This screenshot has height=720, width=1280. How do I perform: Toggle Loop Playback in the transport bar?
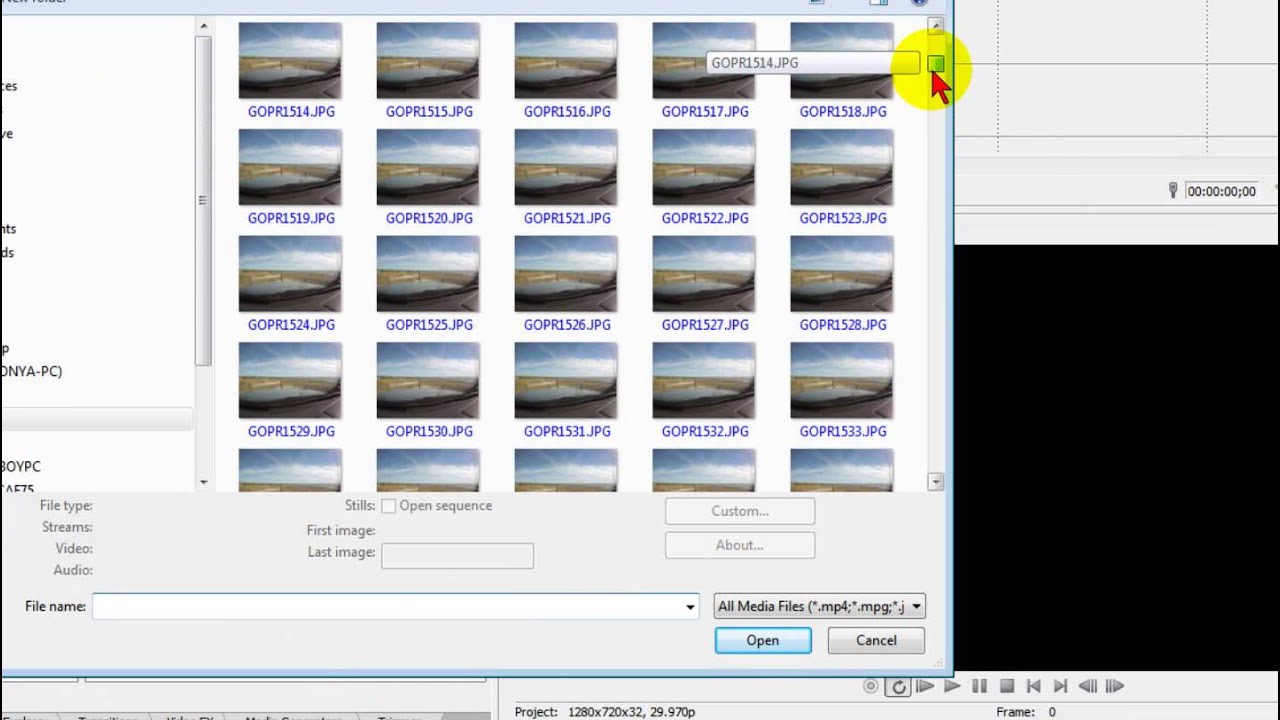pyautogui.click(x=898, y=686)
